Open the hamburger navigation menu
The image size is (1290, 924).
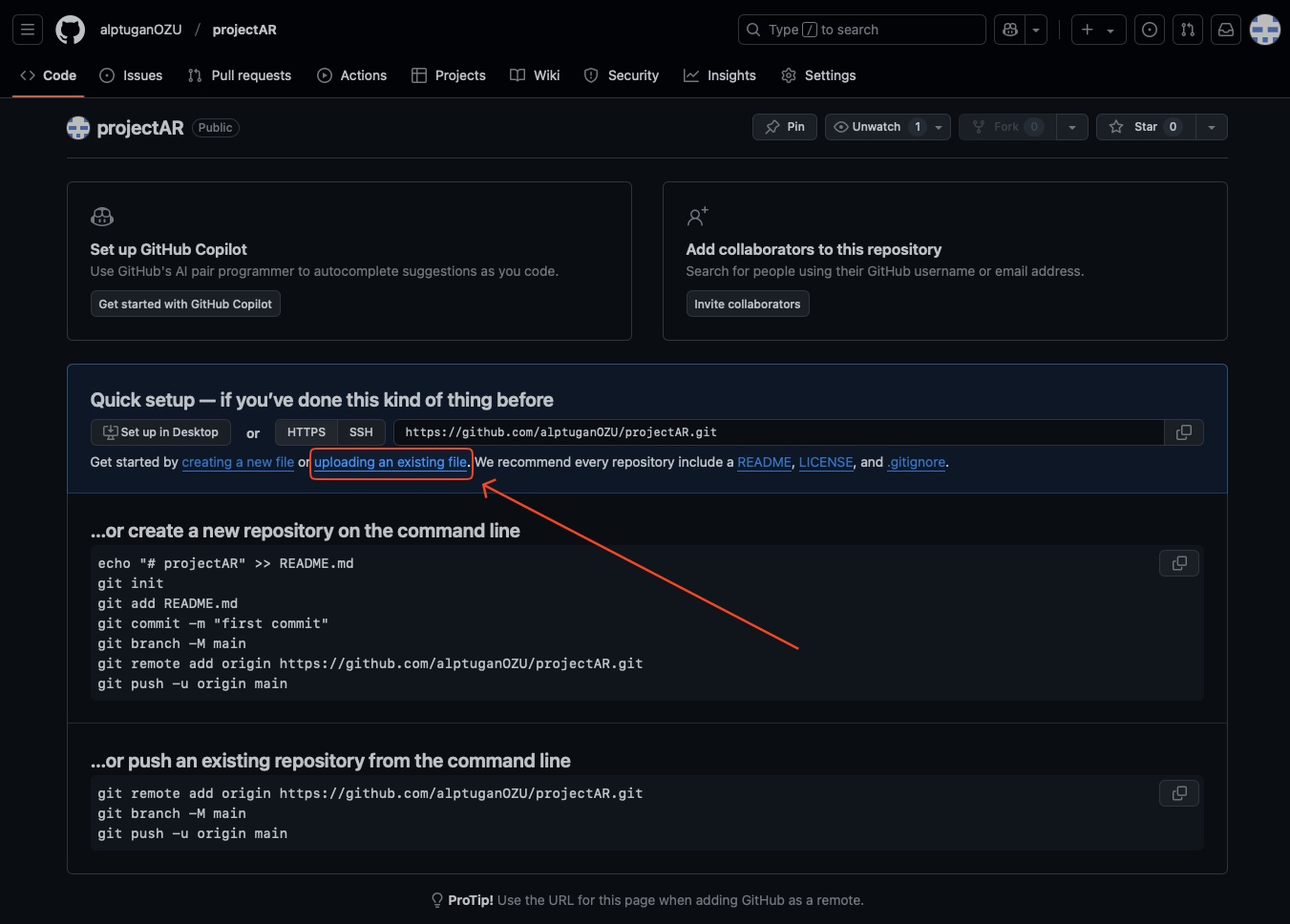click(x=28, y=30)
